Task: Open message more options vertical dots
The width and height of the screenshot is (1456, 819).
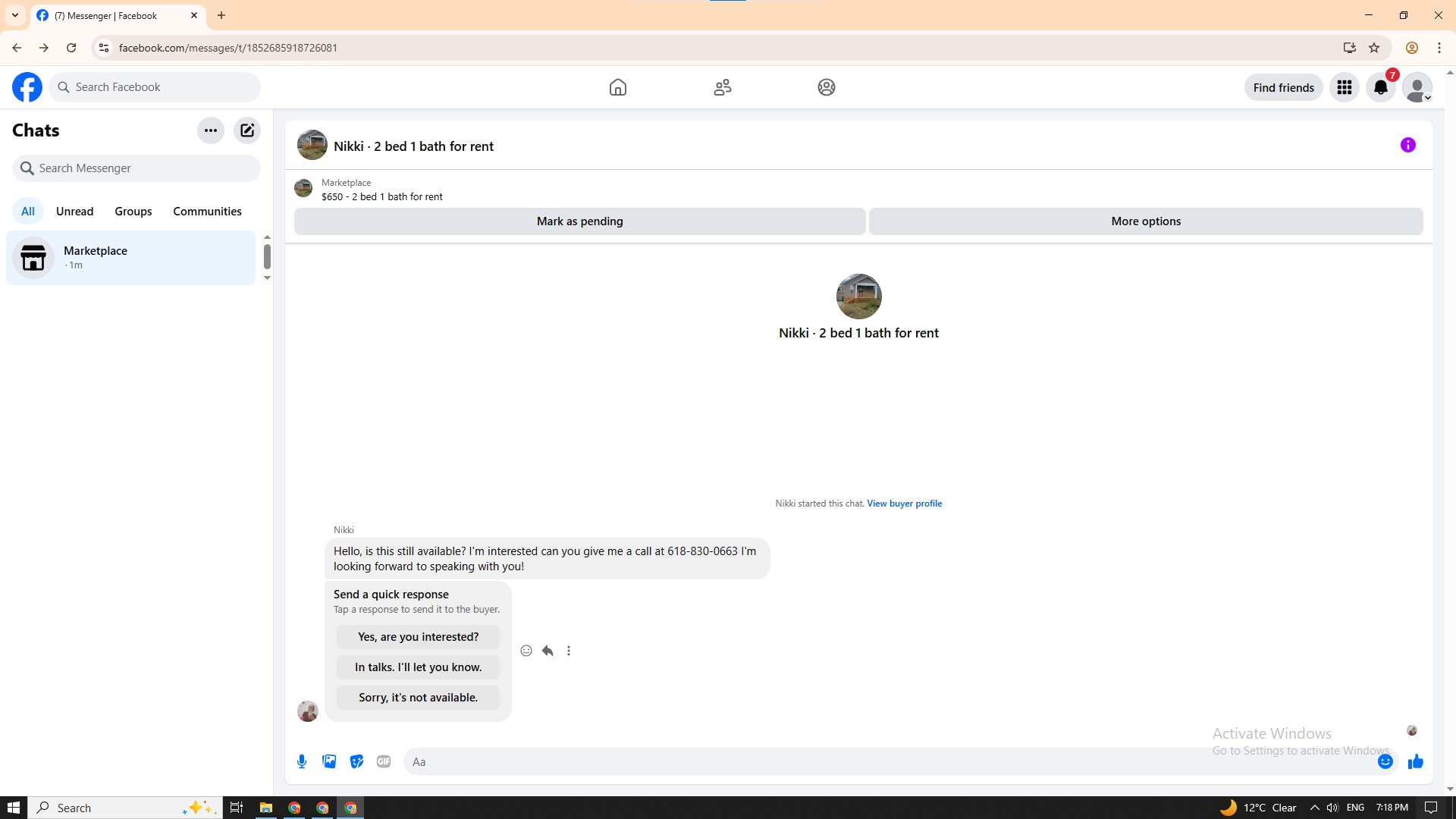Action: [x=569, y=651]
